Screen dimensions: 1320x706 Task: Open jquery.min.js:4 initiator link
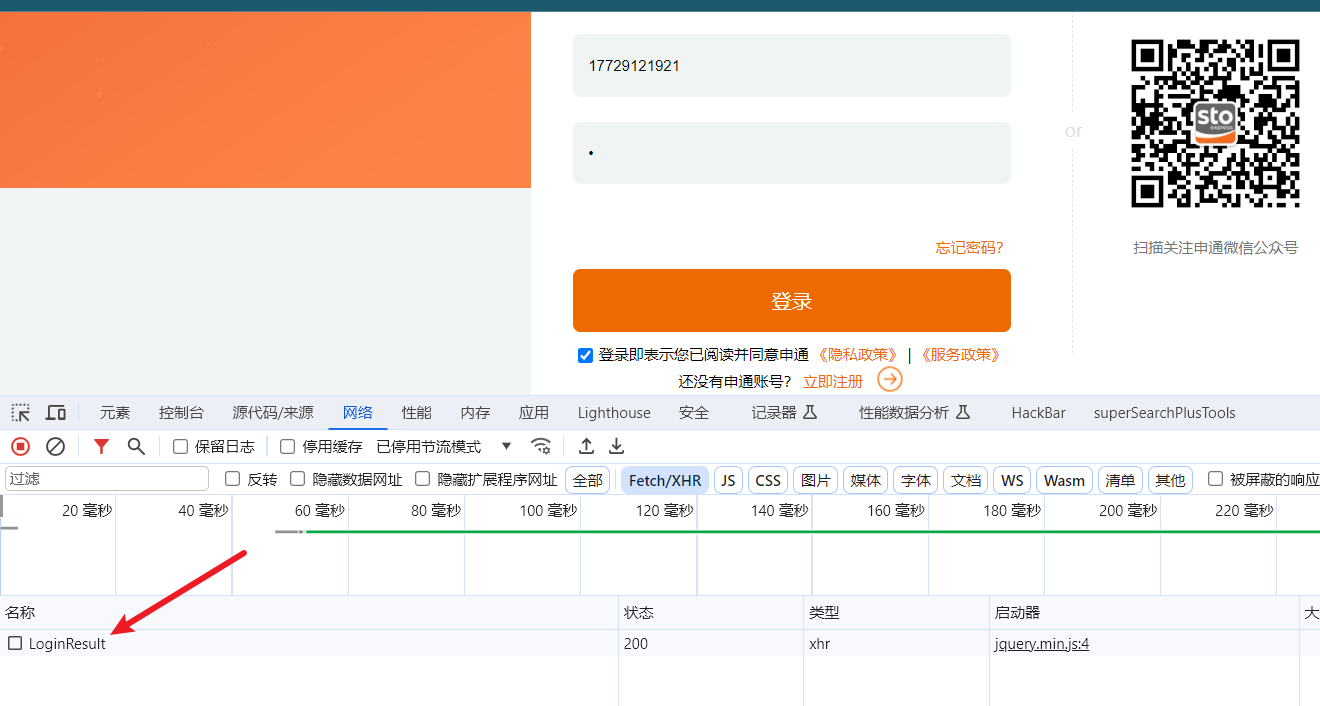click(x=1042, y=643)
